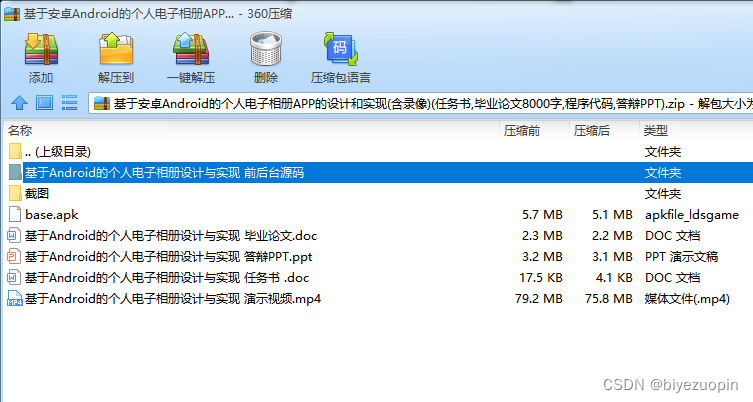
Task: Click the folder icon of 上级目录 row
Action: tap(15, 151)
